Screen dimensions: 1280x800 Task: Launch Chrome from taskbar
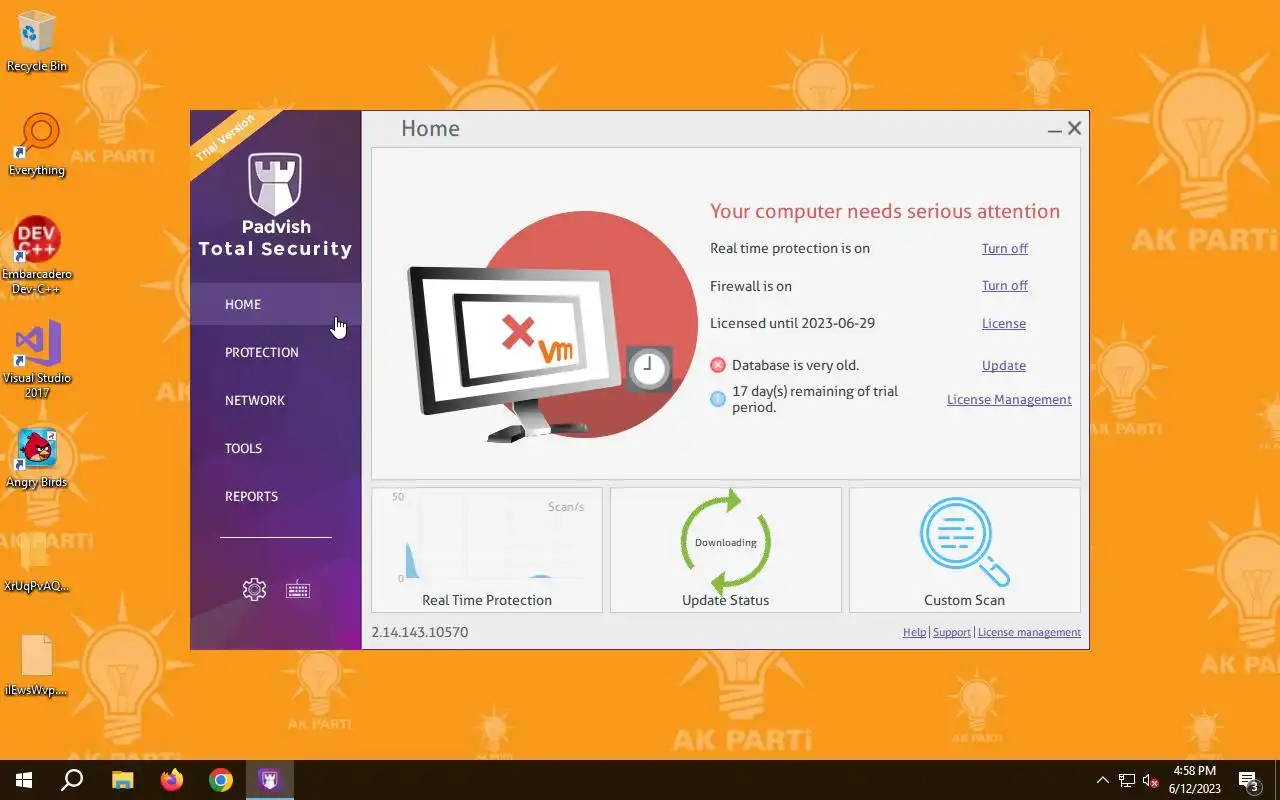221,780
